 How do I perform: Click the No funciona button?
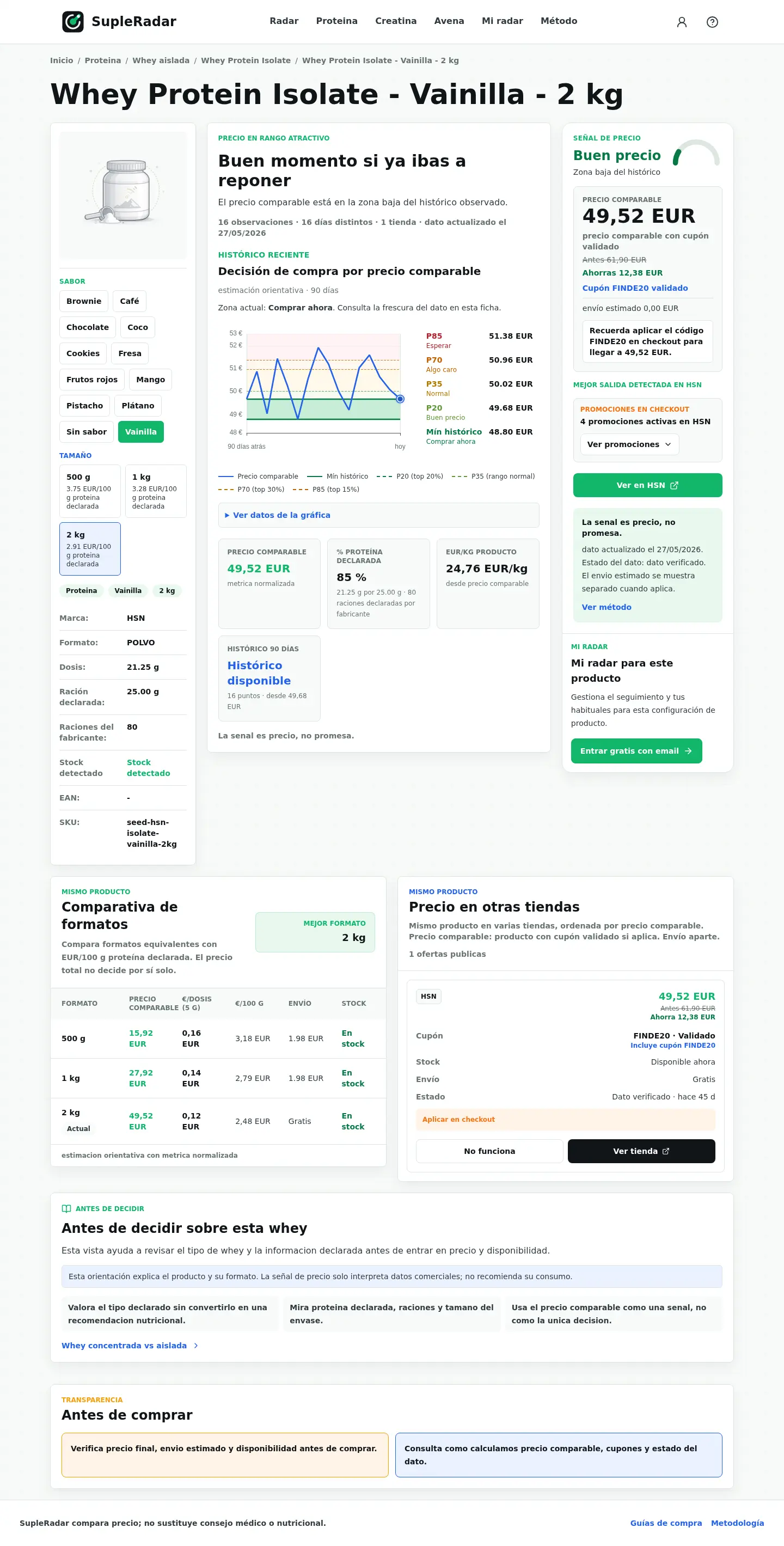pos(489,1151)
